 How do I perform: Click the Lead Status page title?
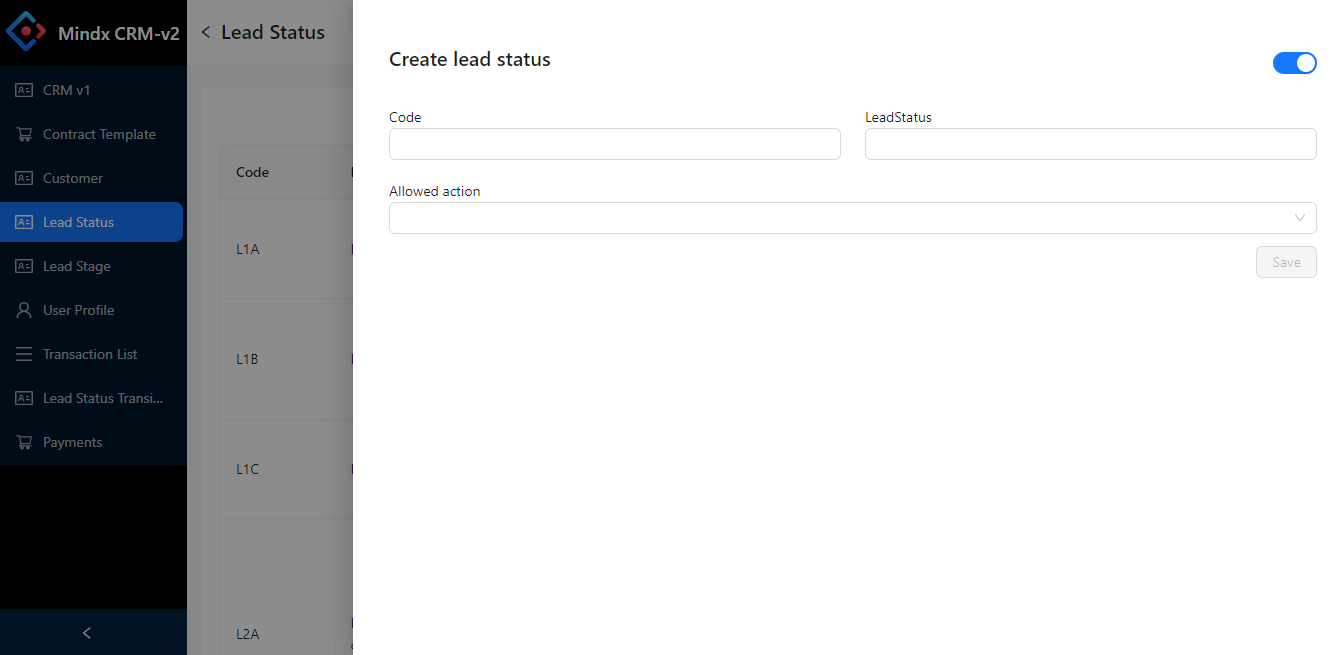(x=273, y=32)
